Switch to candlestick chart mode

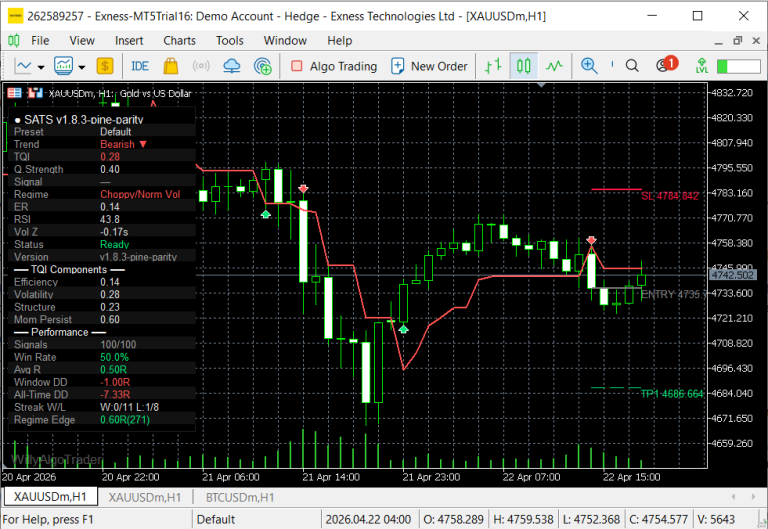coord(524,66)
